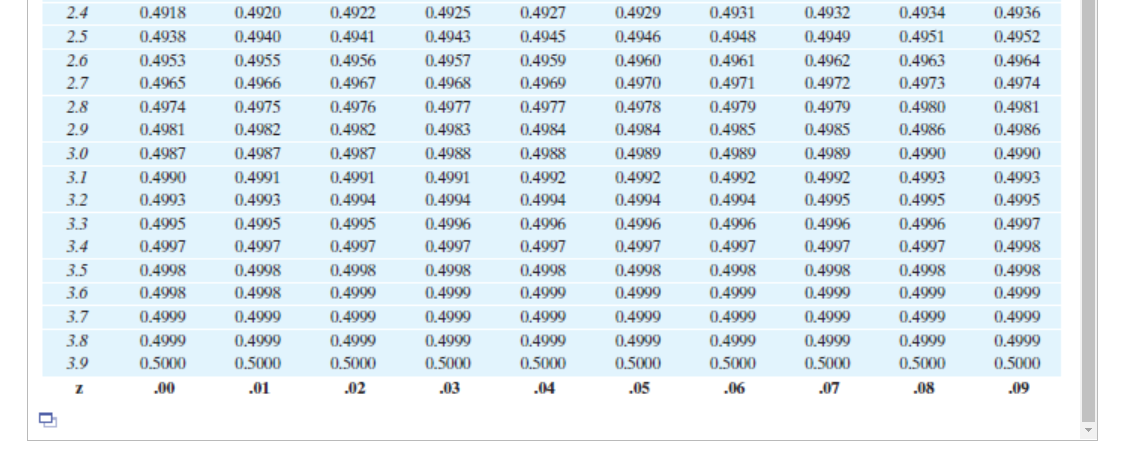Click the 0.4925 cell in row 2.4
The height and width of the screenshot is (475, 1136).
[x=448, y=13]
